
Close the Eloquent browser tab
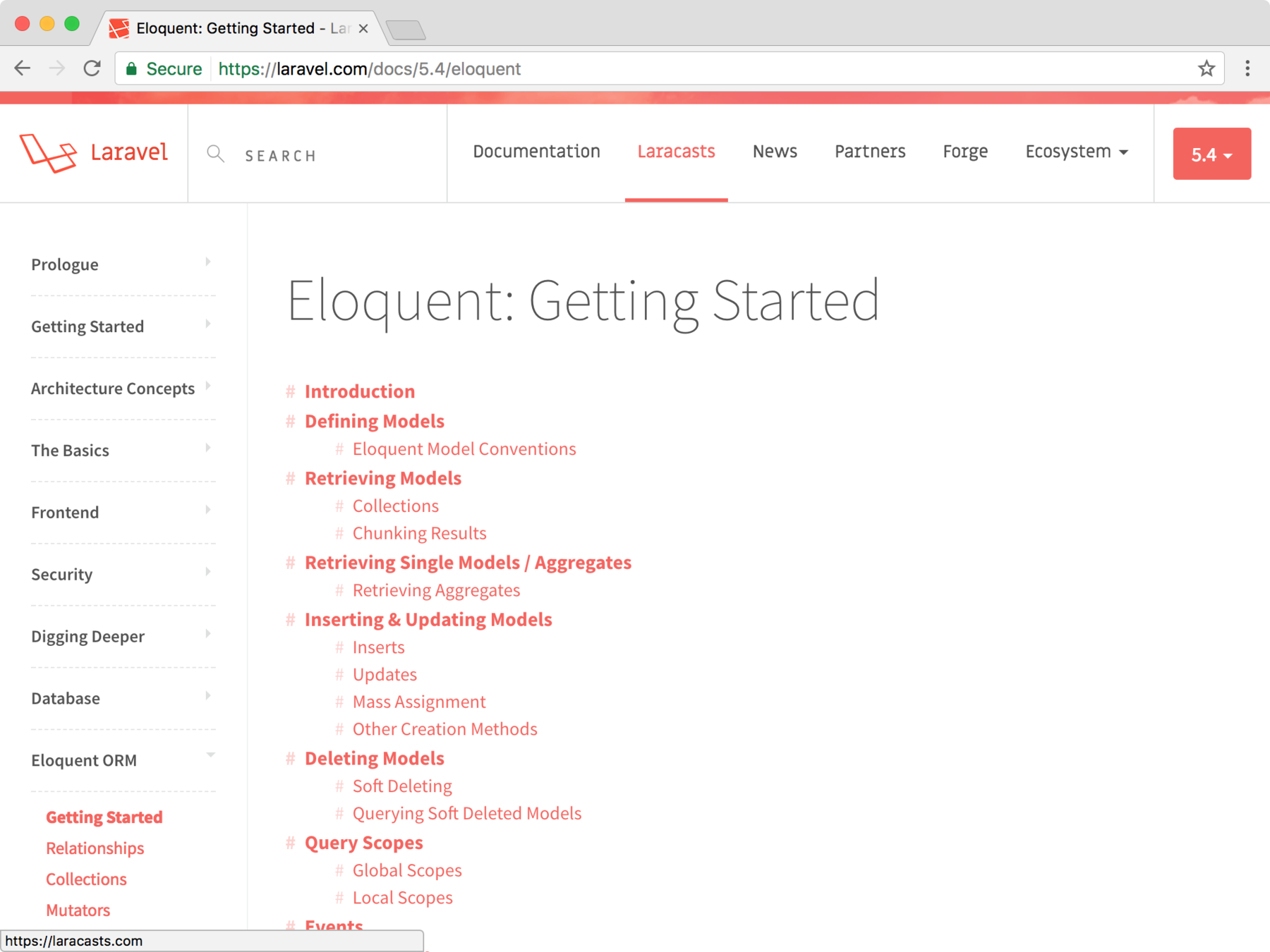(x=363, y=29)
